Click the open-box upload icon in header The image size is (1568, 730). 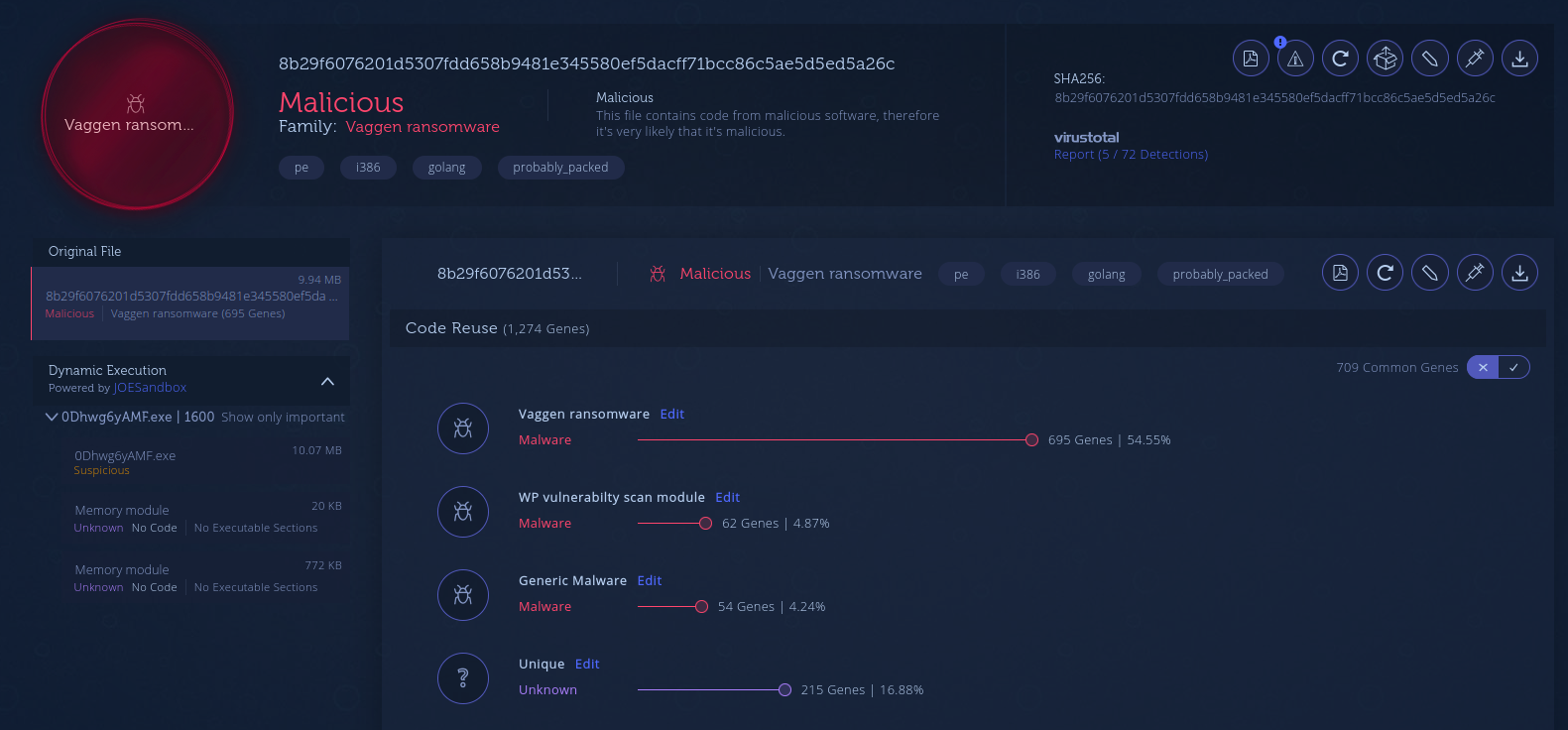(1385, 59)
